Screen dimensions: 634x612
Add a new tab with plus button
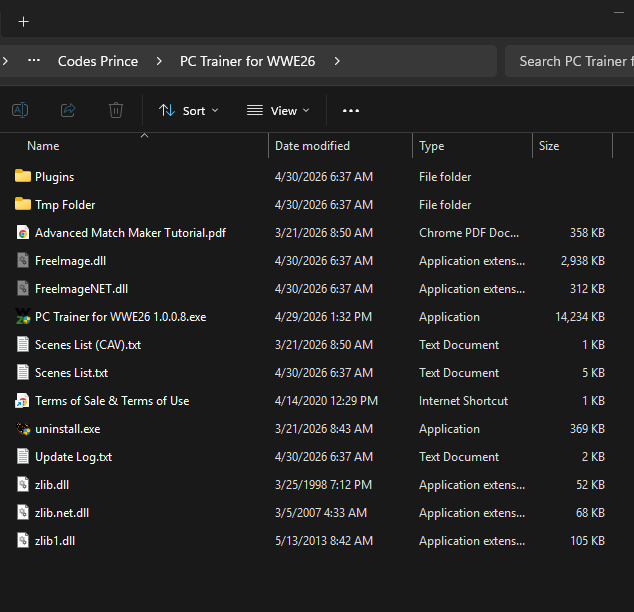[24, 21]
